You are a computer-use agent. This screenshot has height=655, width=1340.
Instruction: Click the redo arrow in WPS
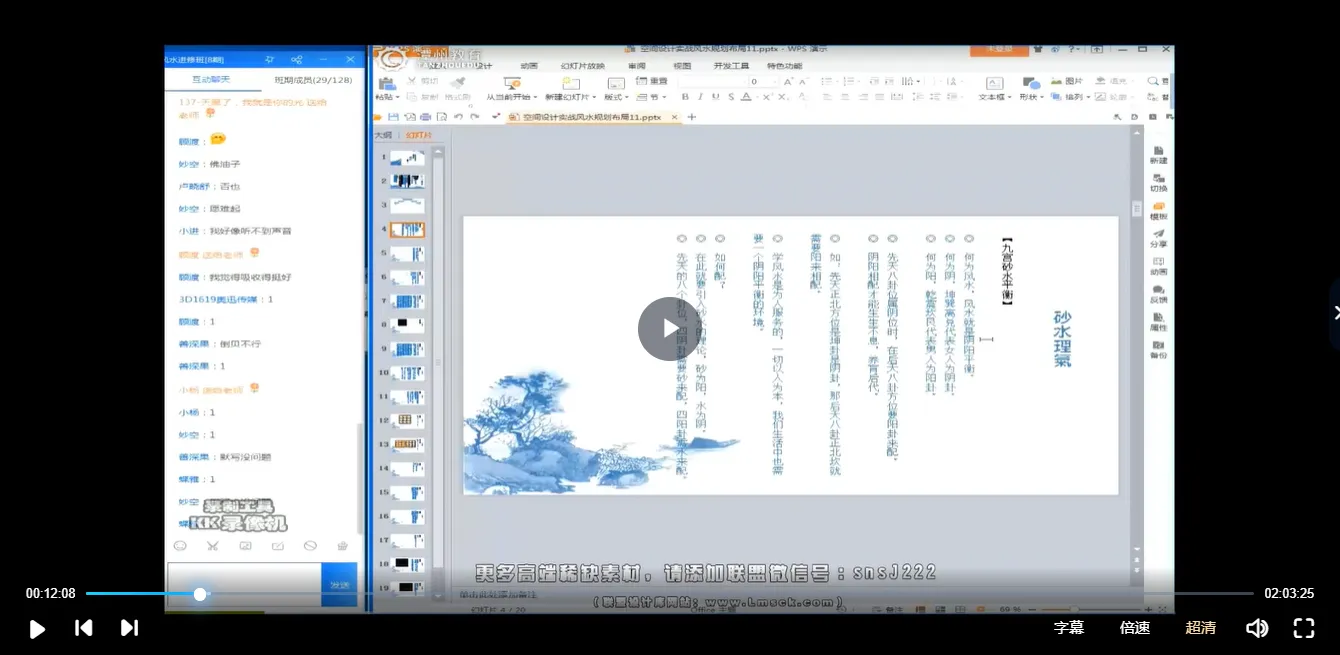click(474, 117)
